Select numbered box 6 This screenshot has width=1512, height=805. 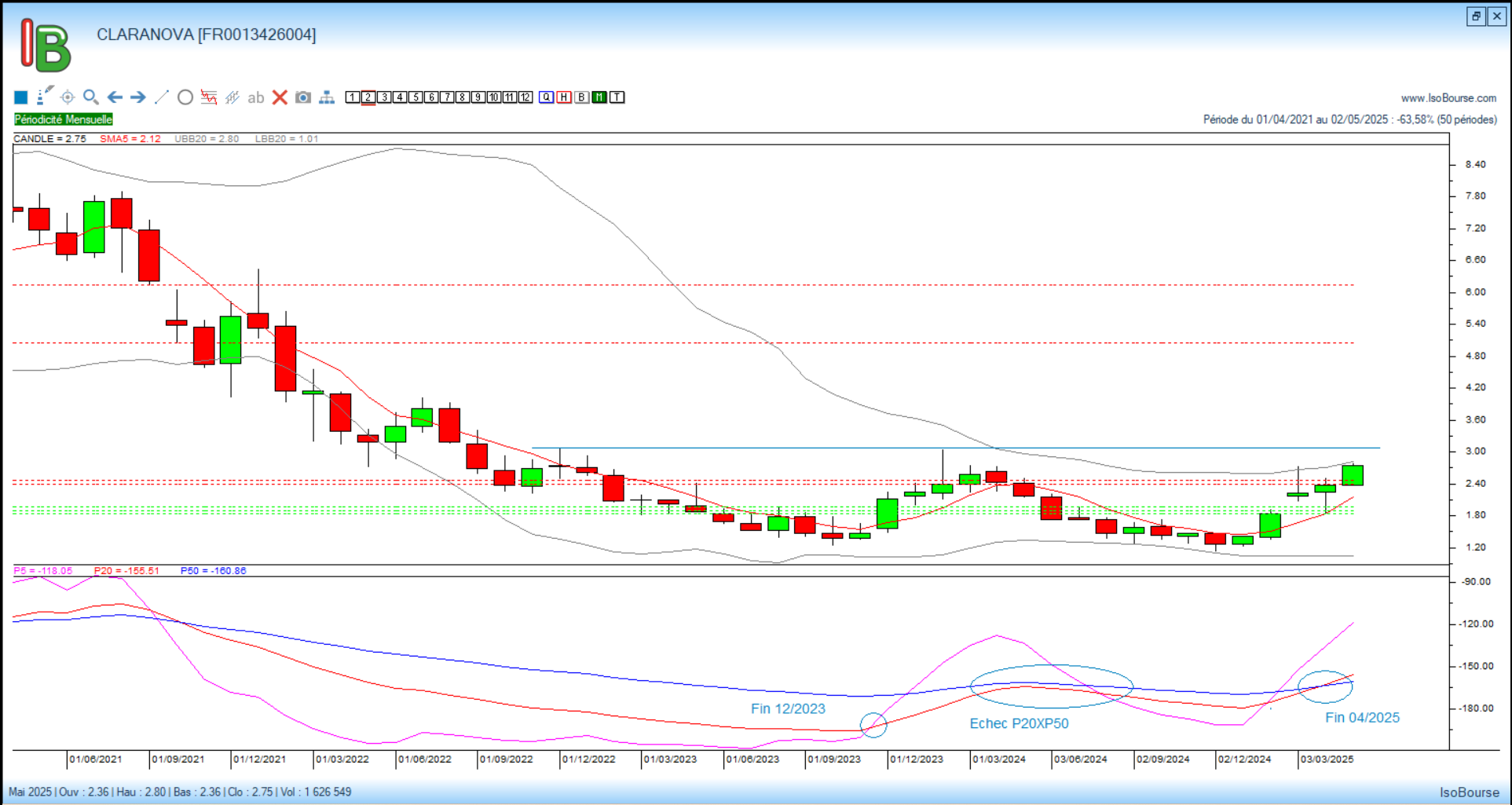(x=431, y=97)
